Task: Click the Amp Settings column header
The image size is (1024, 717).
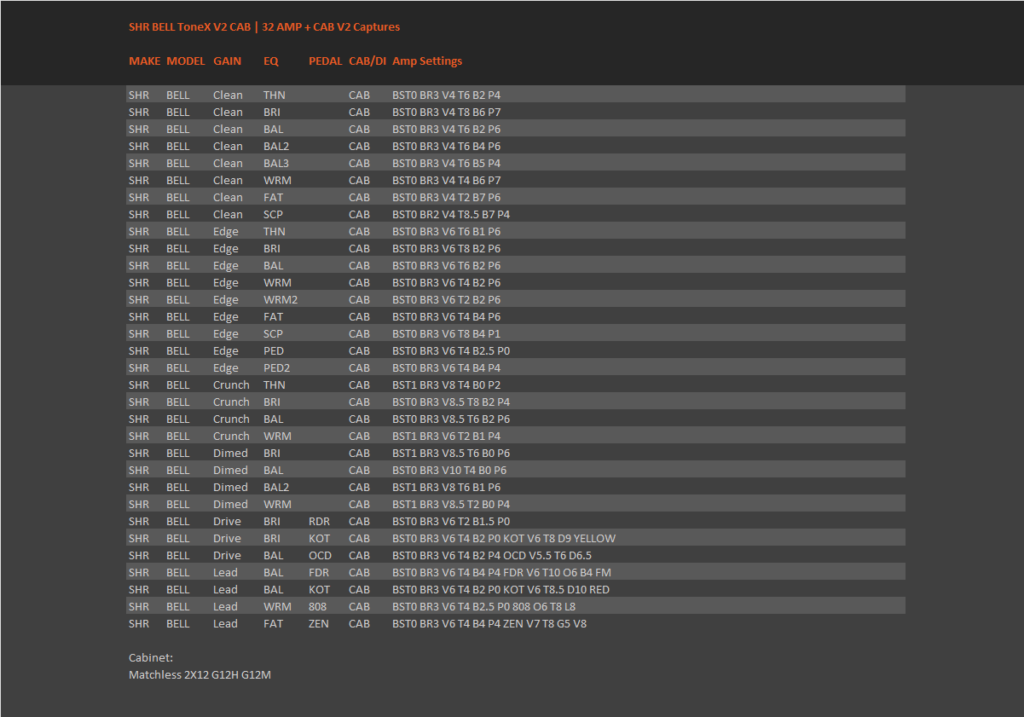Action: click(x=427, y=61)
